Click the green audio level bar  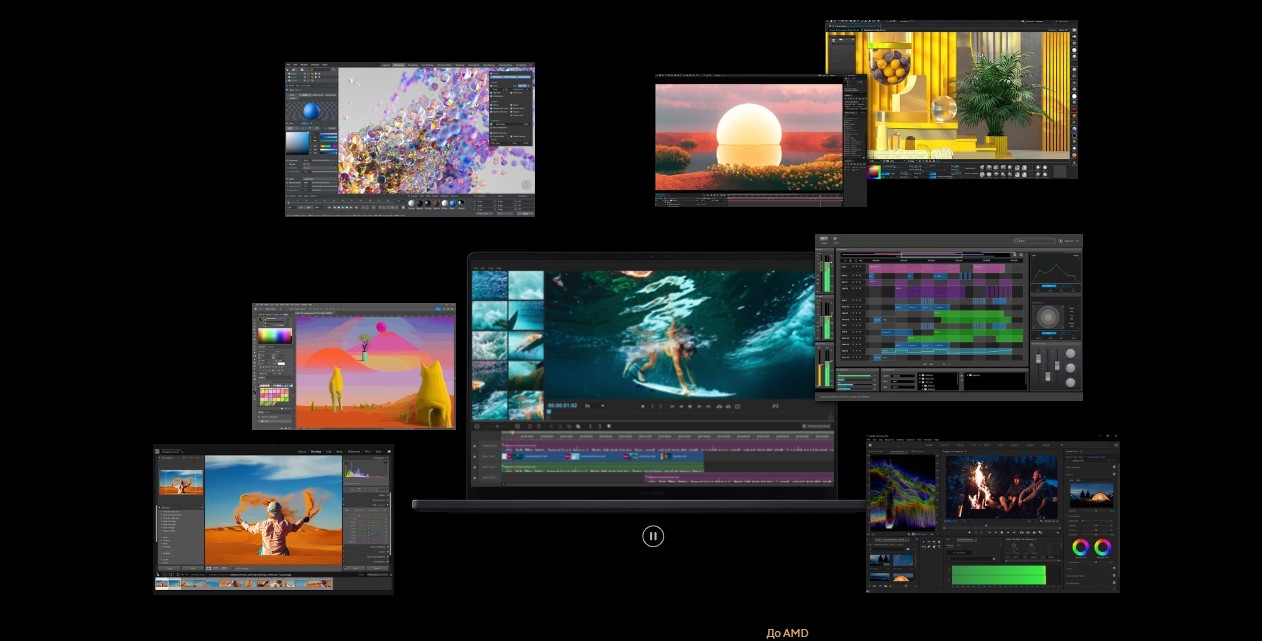998,575
